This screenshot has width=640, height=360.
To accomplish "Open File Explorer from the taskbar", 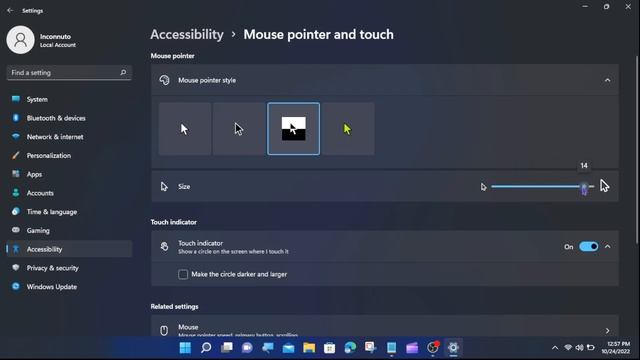I will (309, 348).
